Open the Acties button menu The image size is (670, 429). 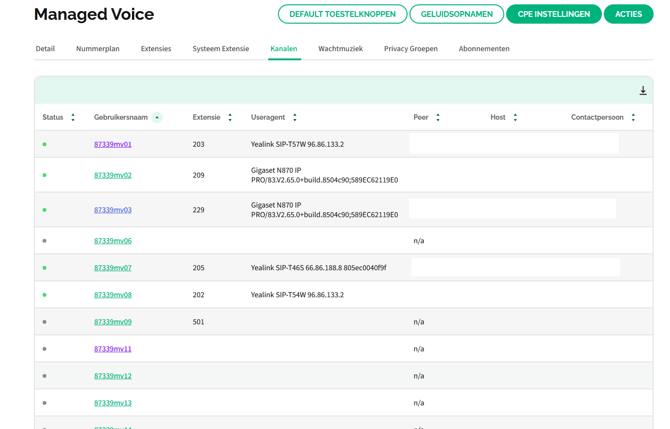pos(628,14)
